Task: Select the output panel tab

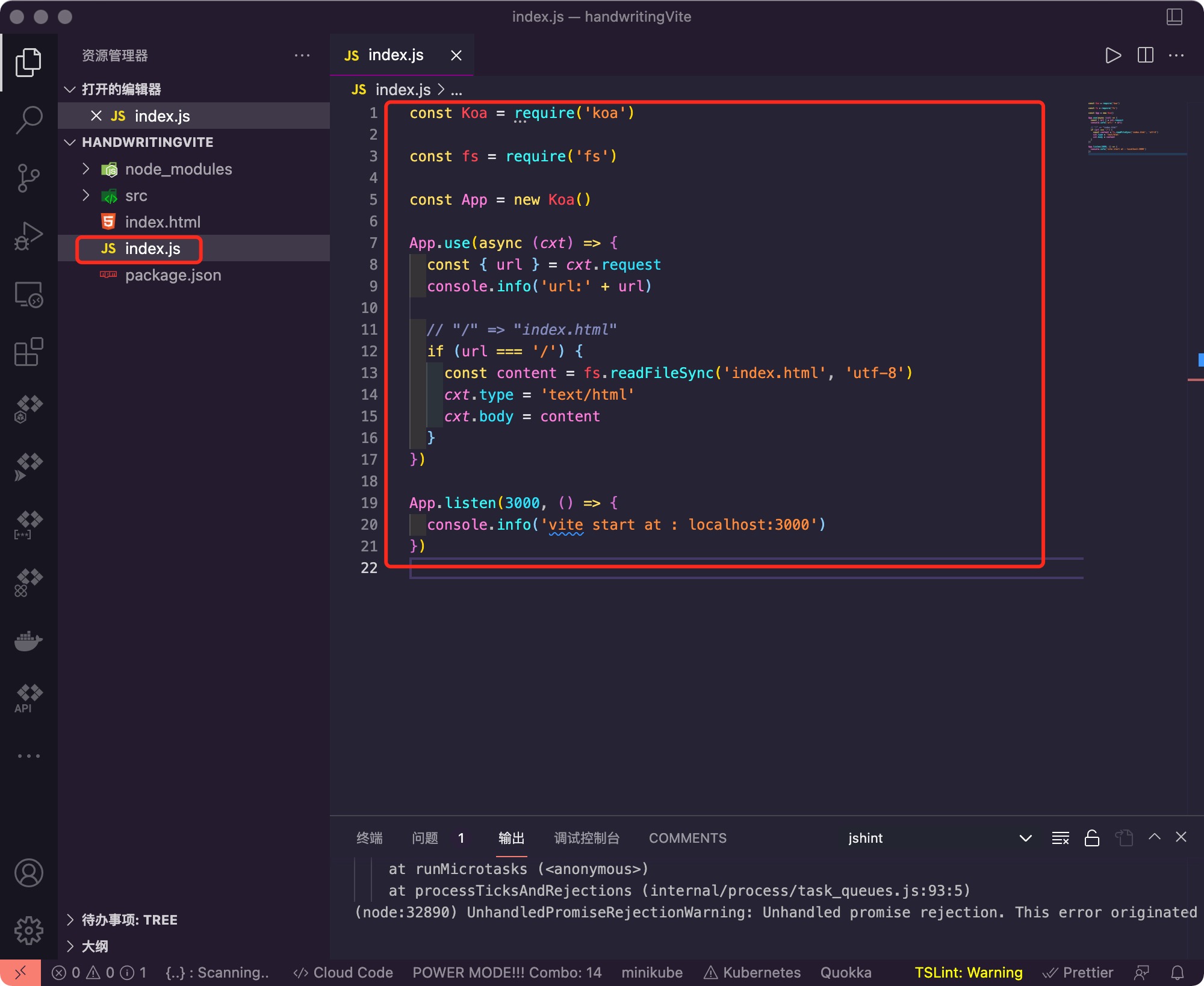Action: (x=511, y=838)
